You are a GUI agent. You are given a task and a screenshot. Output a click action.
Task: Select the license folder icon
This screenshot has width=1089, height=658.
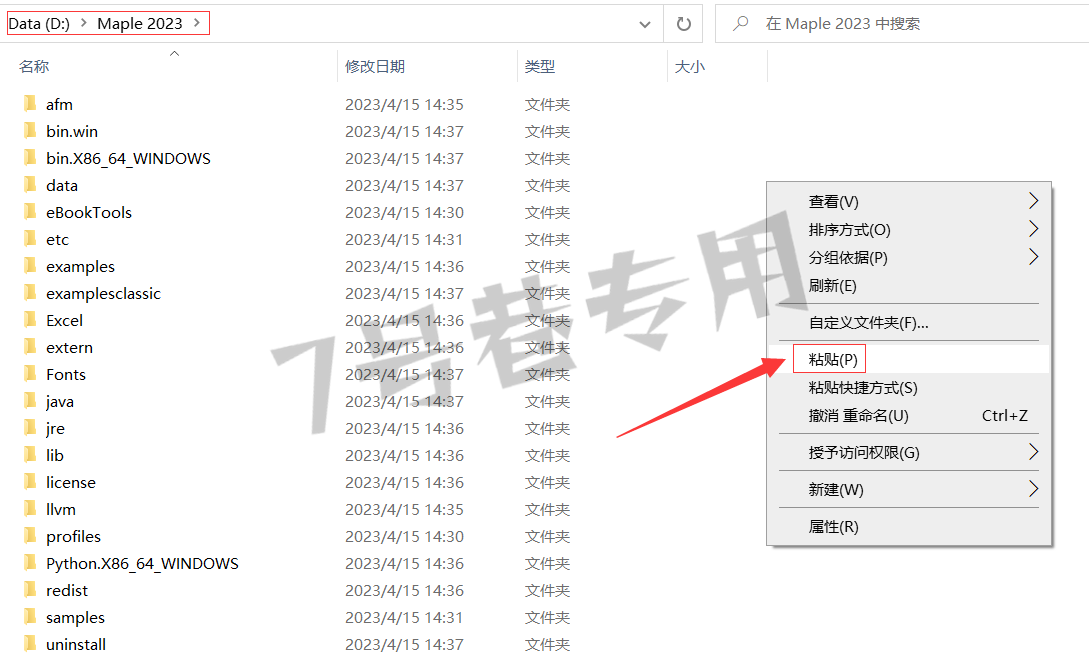(30, 482)
